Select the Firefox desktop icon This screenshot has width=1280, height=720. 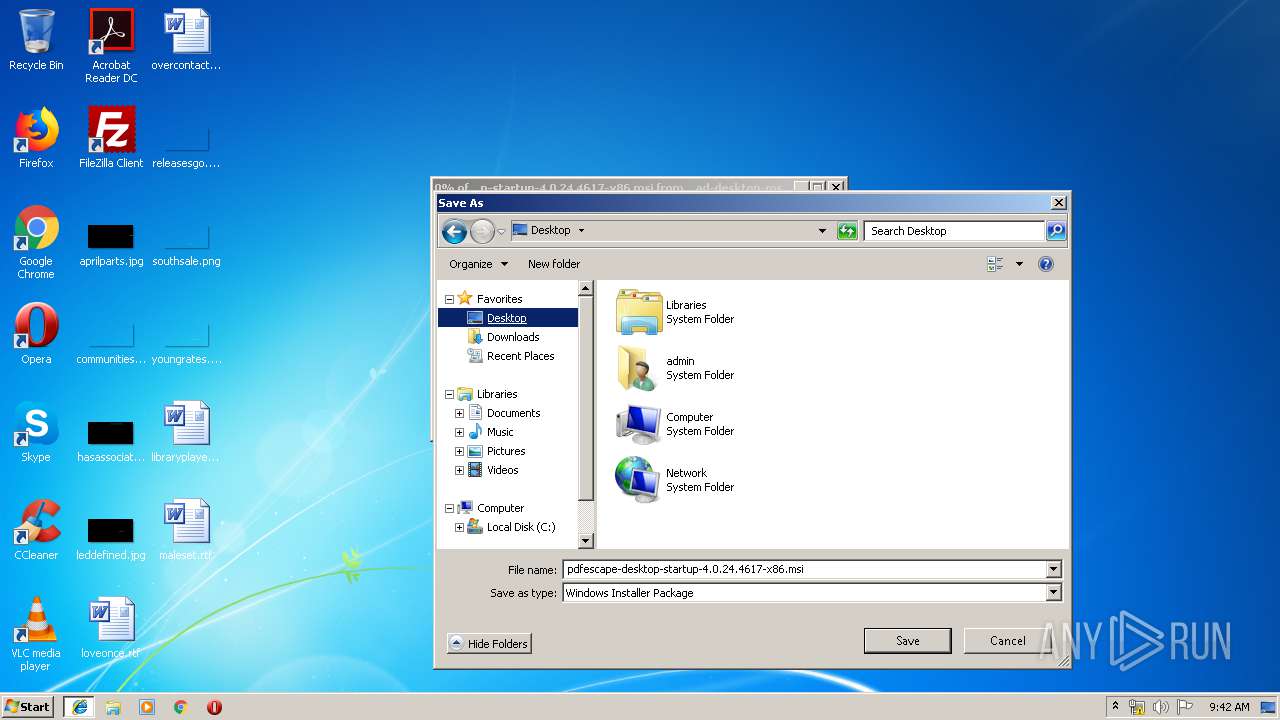(36, 138)
